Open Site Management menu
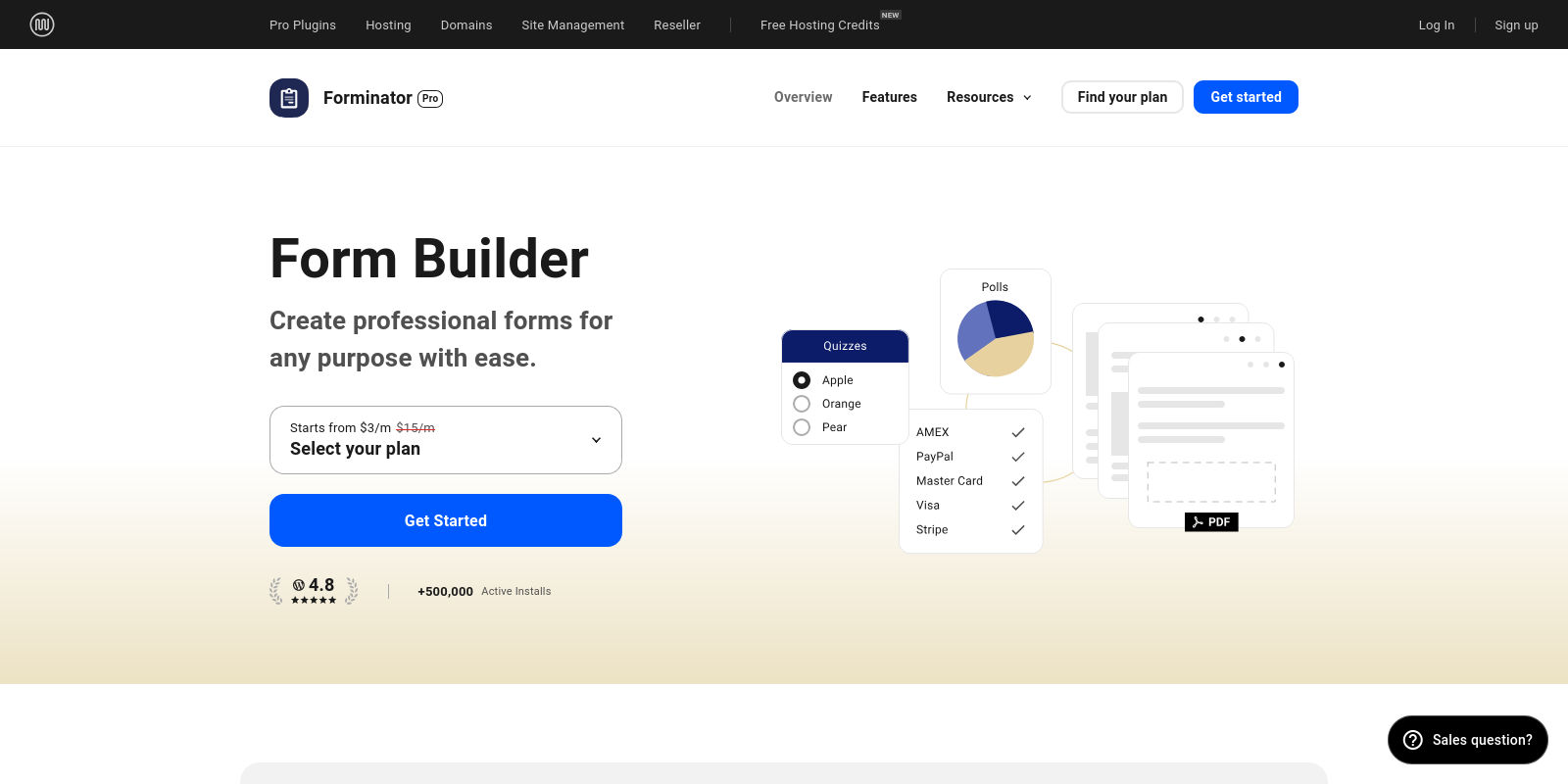The height and width of the screenshot is (784, 1568). point(573,24)
